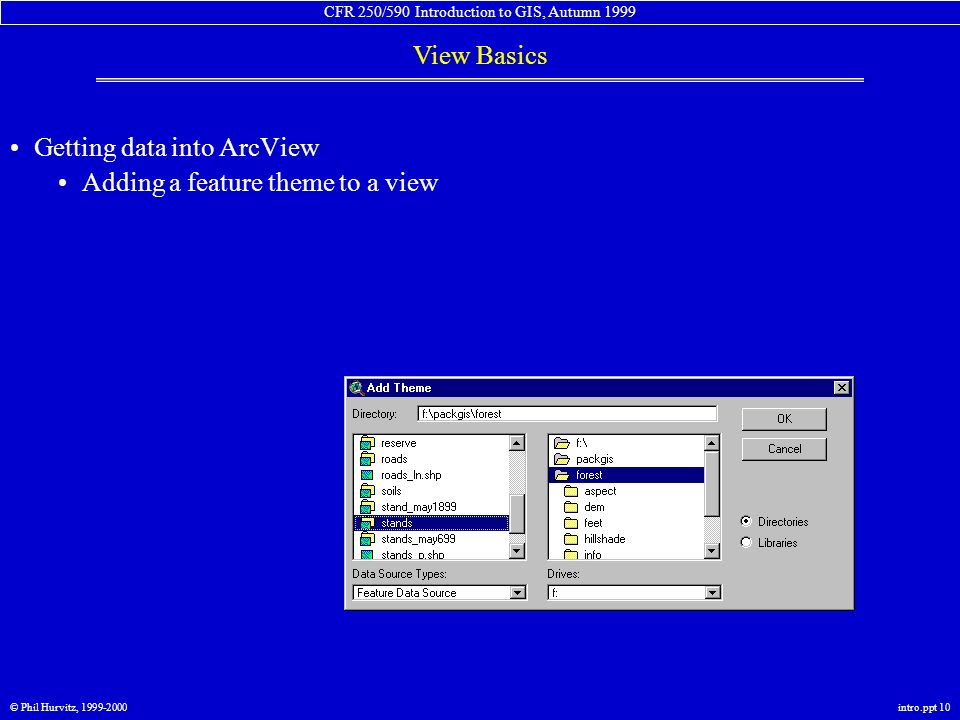Screen dimensions: 960x720
Task: Click the hillshade folder icon
Action: coord(571,538)
